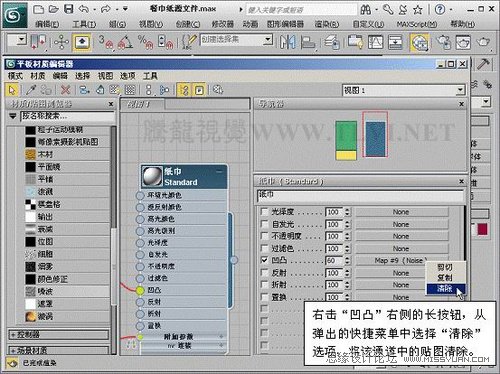Enable the 自发光 map checkbox
This screenshot has height=374, width=500.
pyautogui.click(x=264, y=224)
